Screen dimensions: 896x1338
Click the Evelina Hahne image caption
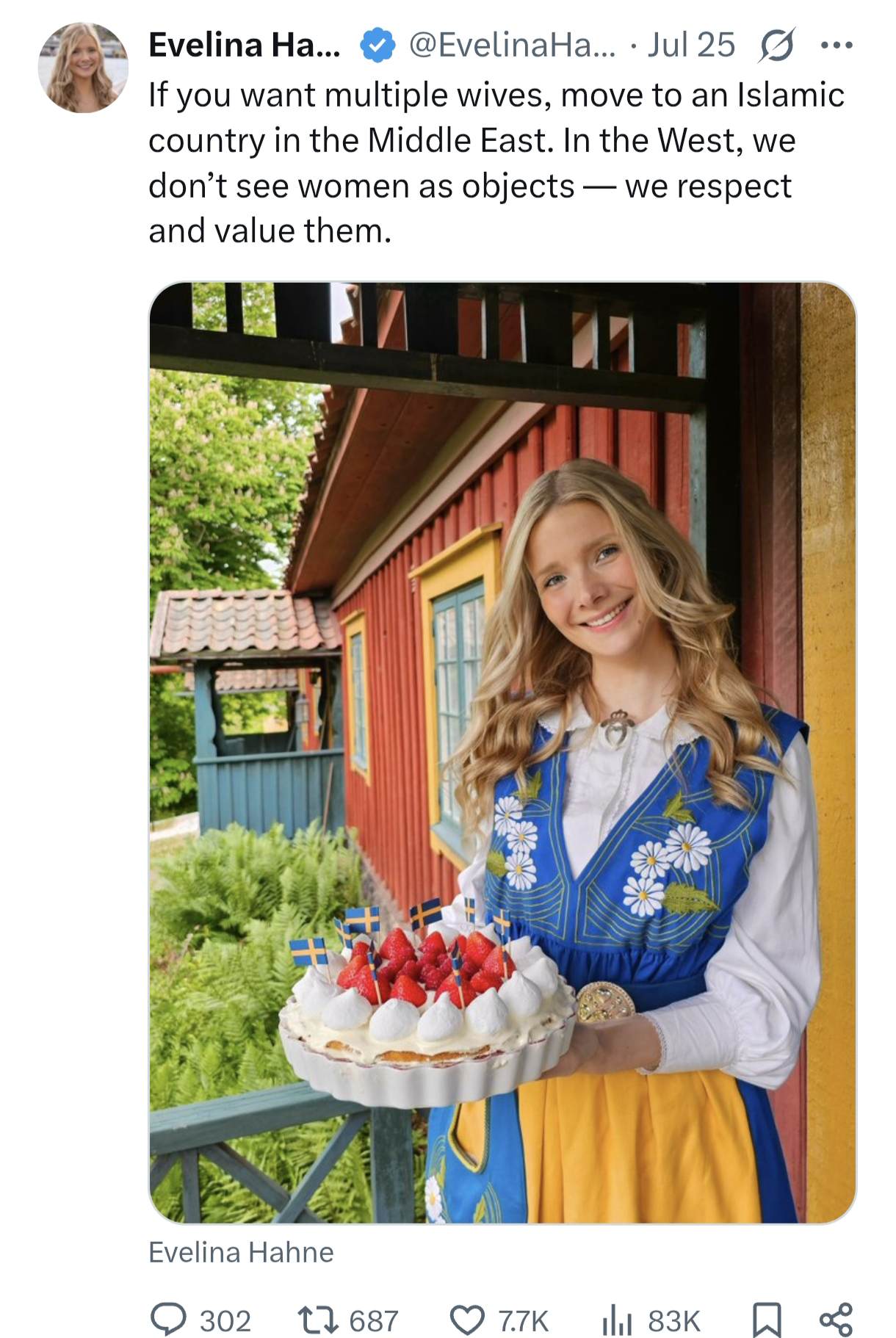pyautogui.click(x=241, y=1252)
